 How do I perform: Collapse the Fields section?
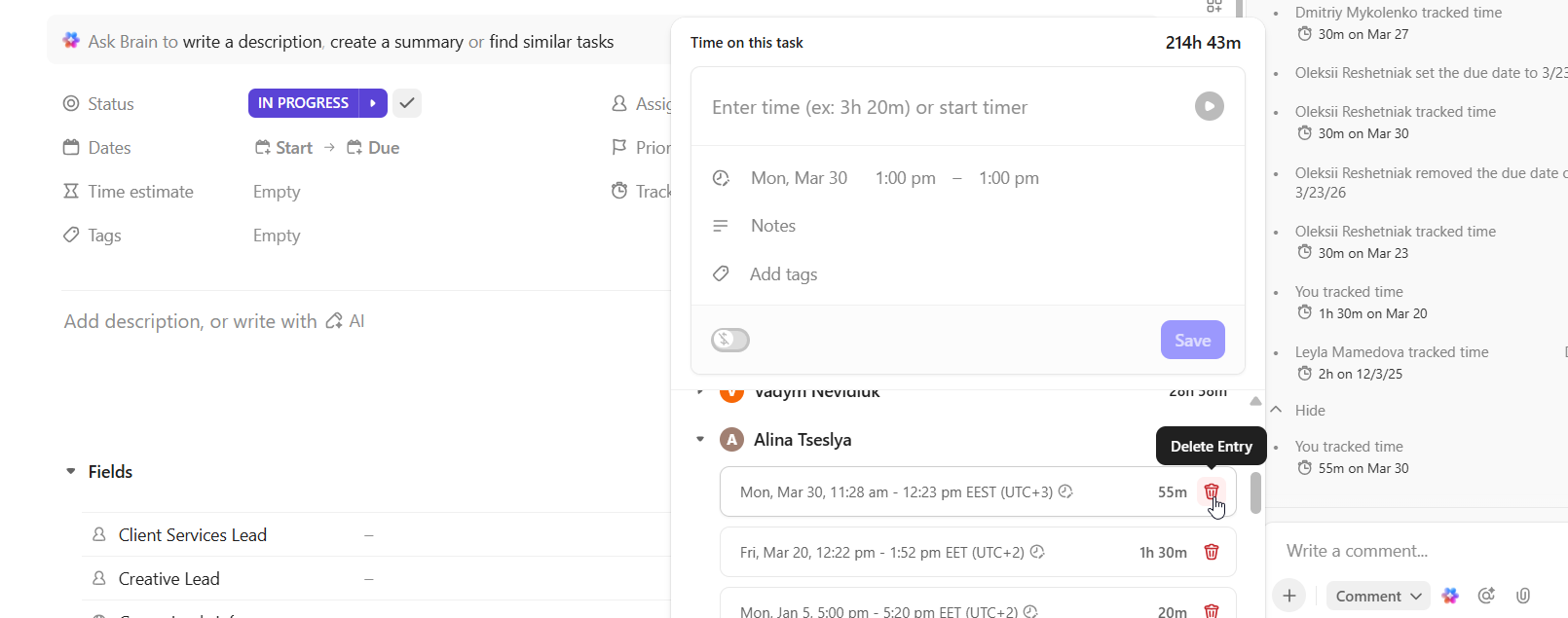pos(71,472)
